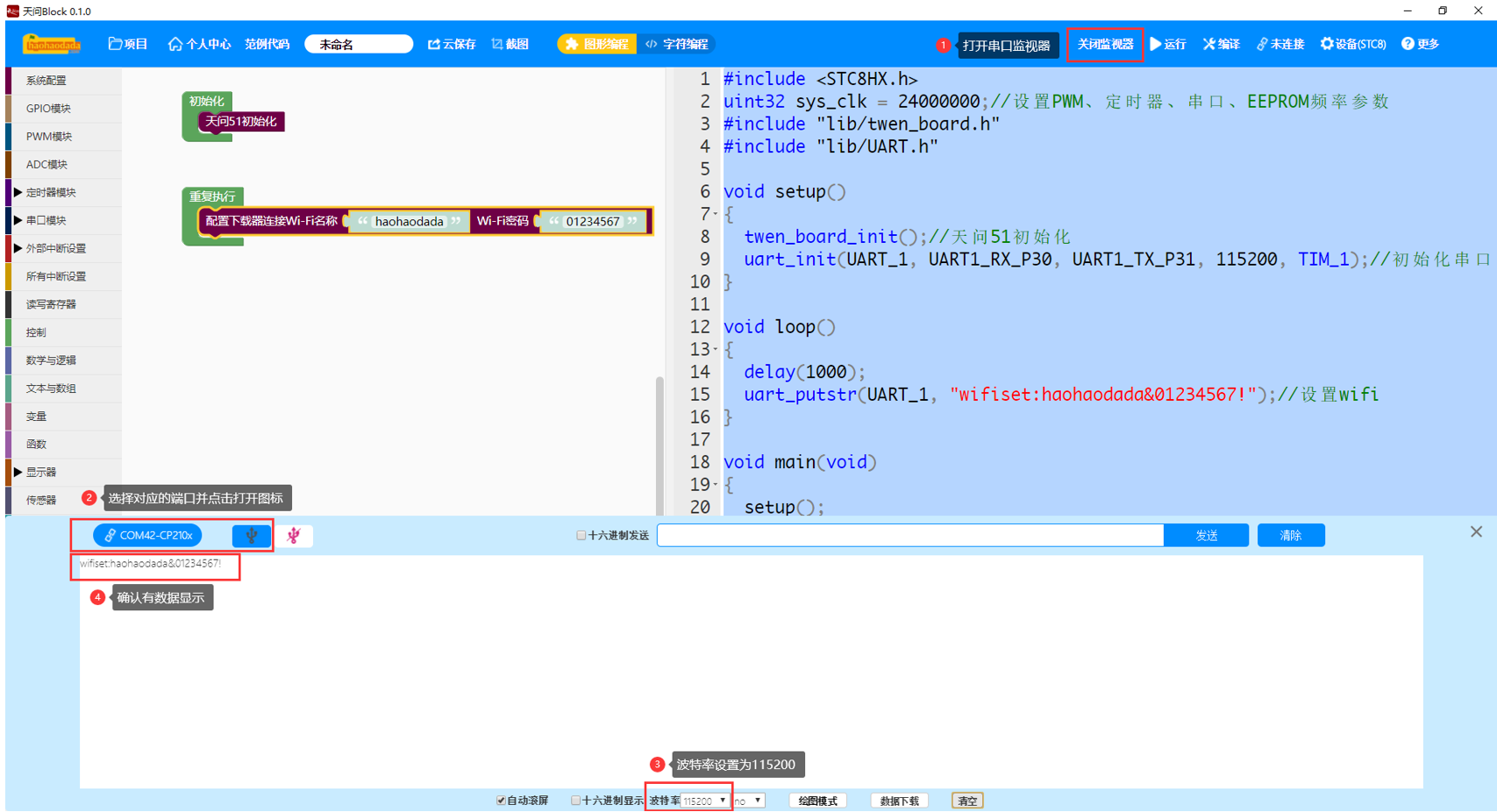The width and height of the screenshot is (1497, 812).
Task: Select the COM42-CP210x port
Action: coord(147,535)
